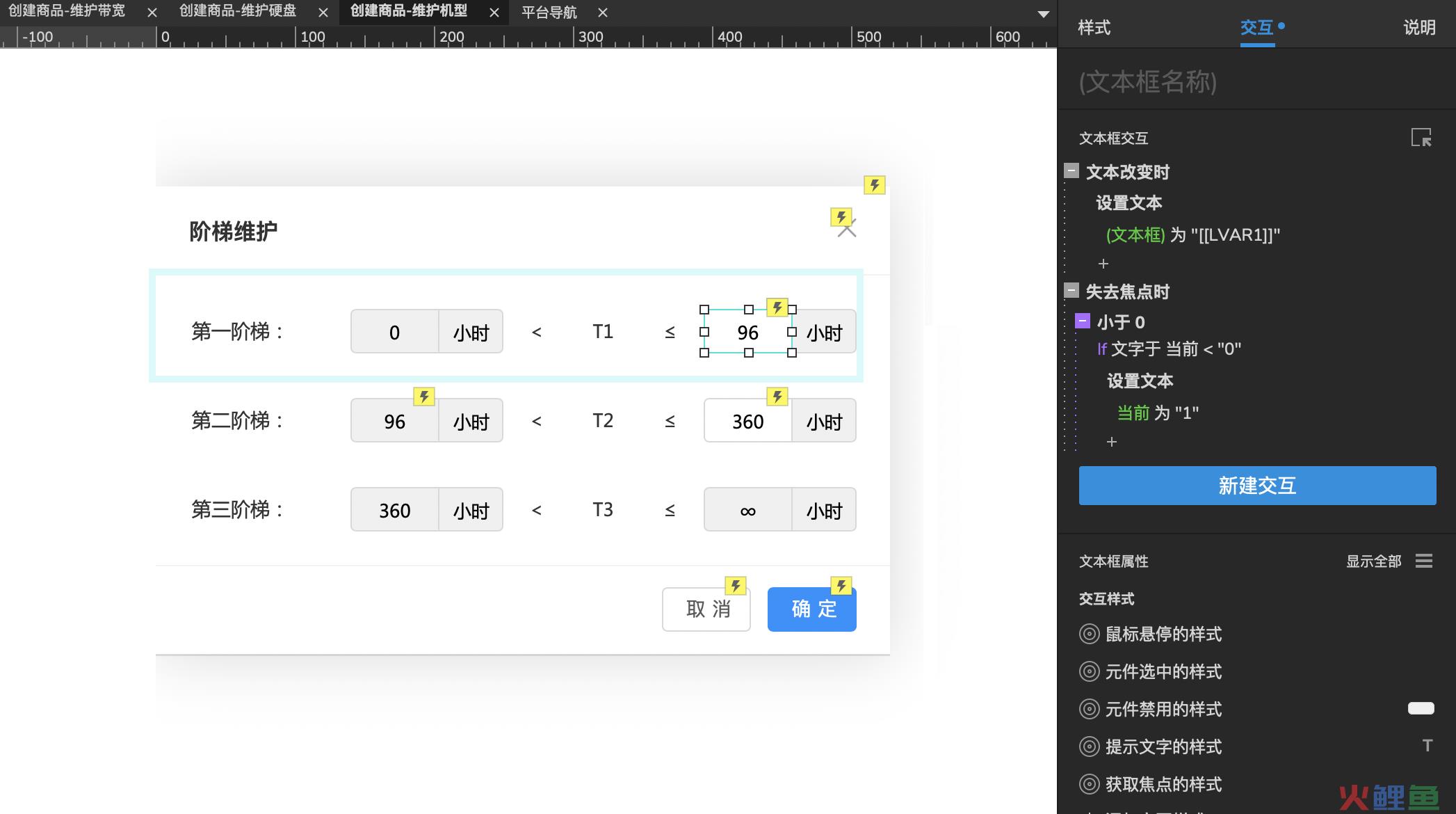Click the 新建交互 button
Image resolution: width=1456 pixels, height=814 pixels.
1257,486
